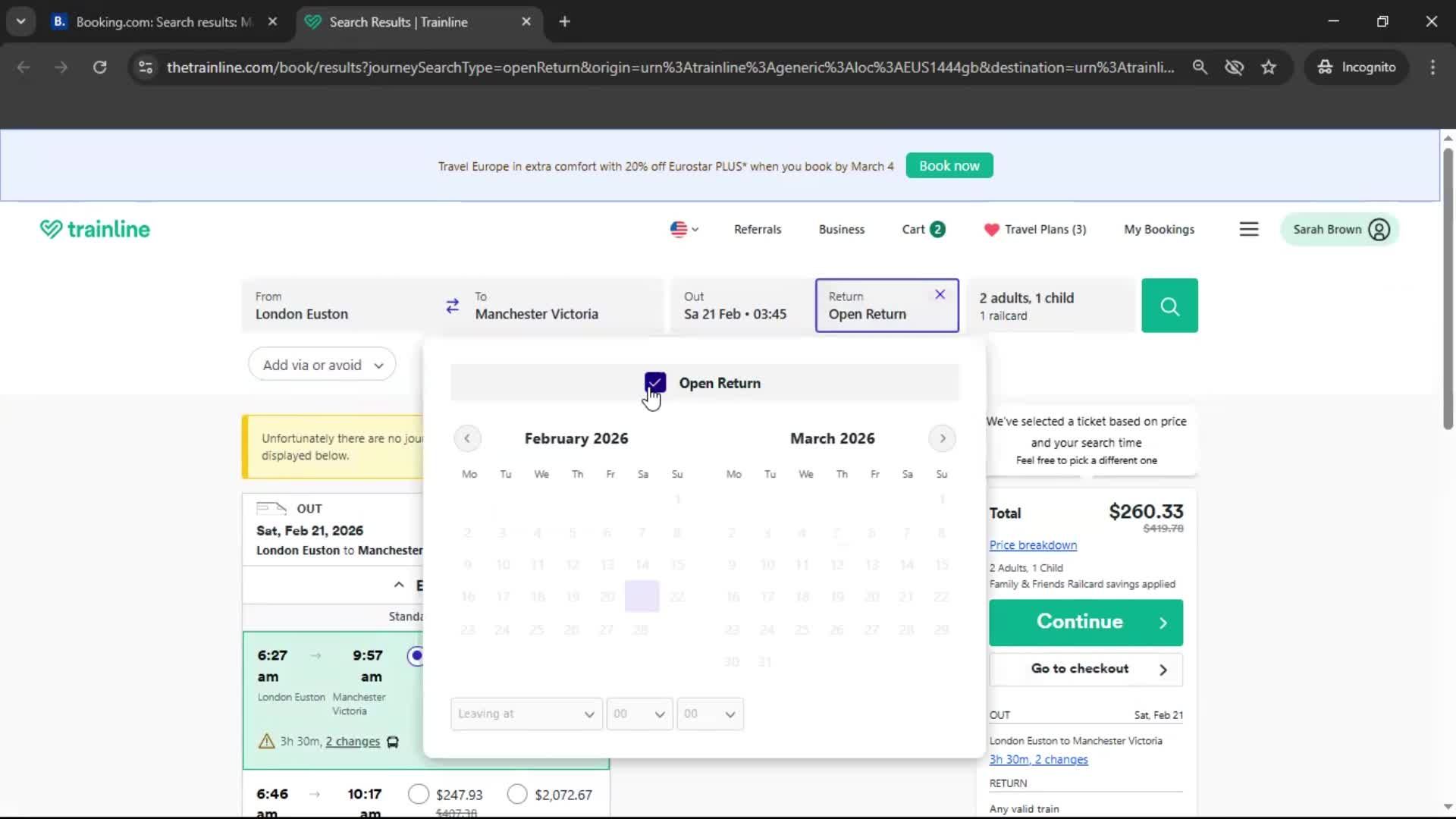Screen dimensions: 1456x819
Task: Click the Travel Plans heart icon
Action: click(992, 229)
